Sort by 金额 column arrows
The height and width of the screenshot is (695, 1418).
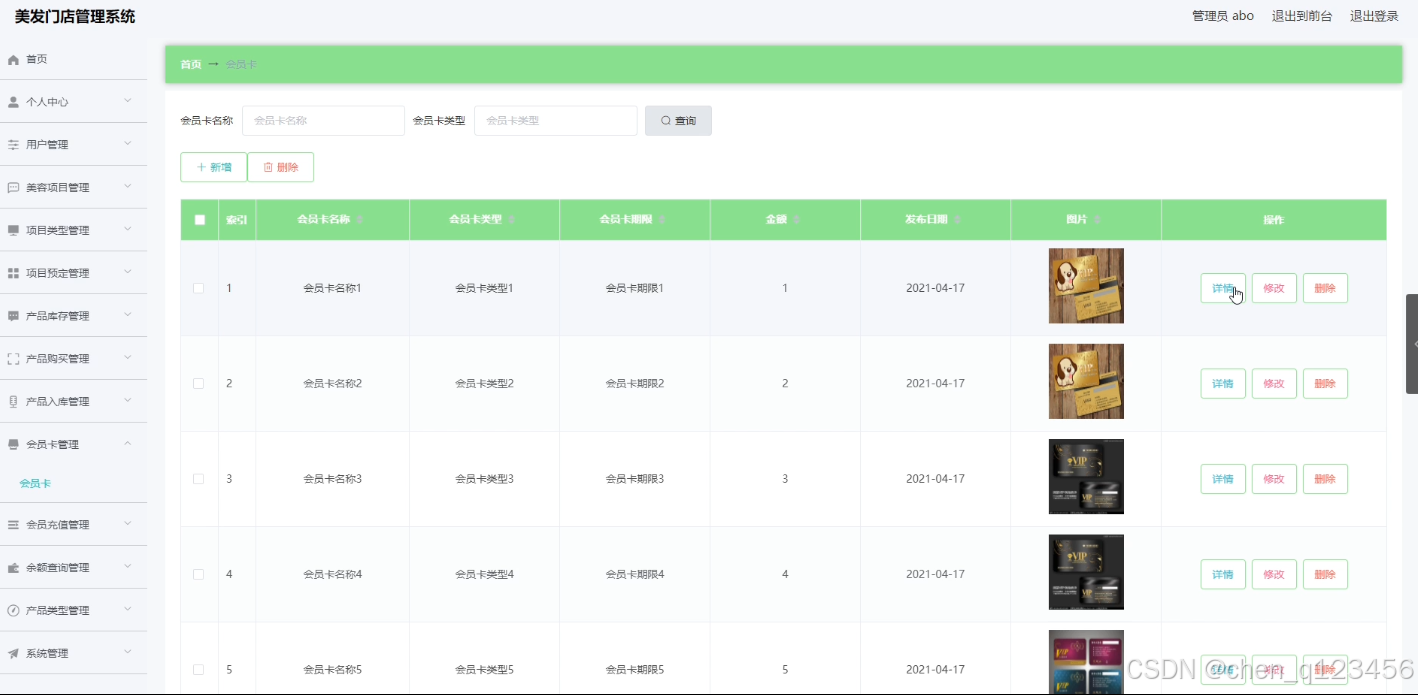(x=797, y=220)
